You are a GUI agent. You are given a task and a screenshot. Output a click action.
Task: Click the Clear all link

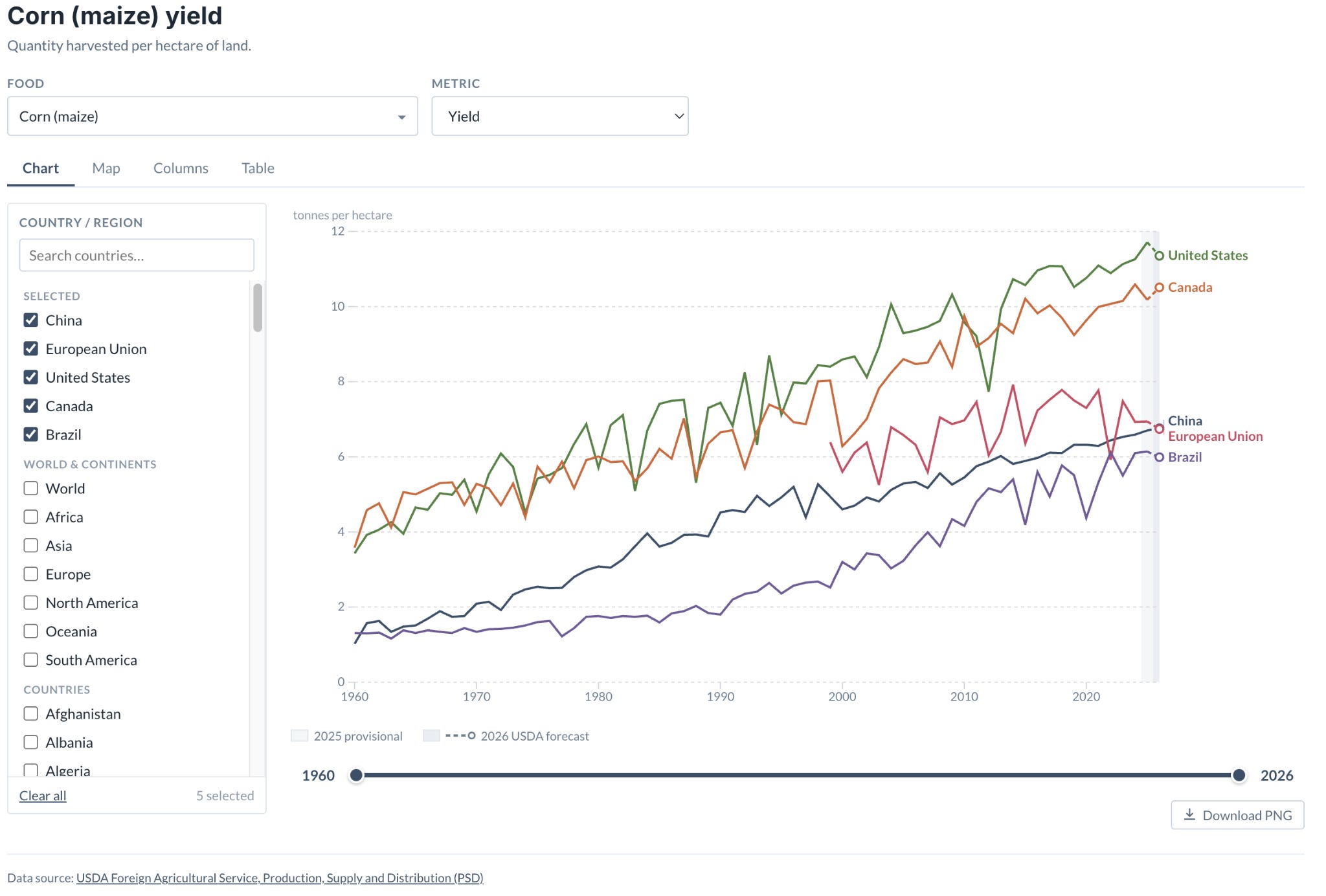click(x=43, y=796)
